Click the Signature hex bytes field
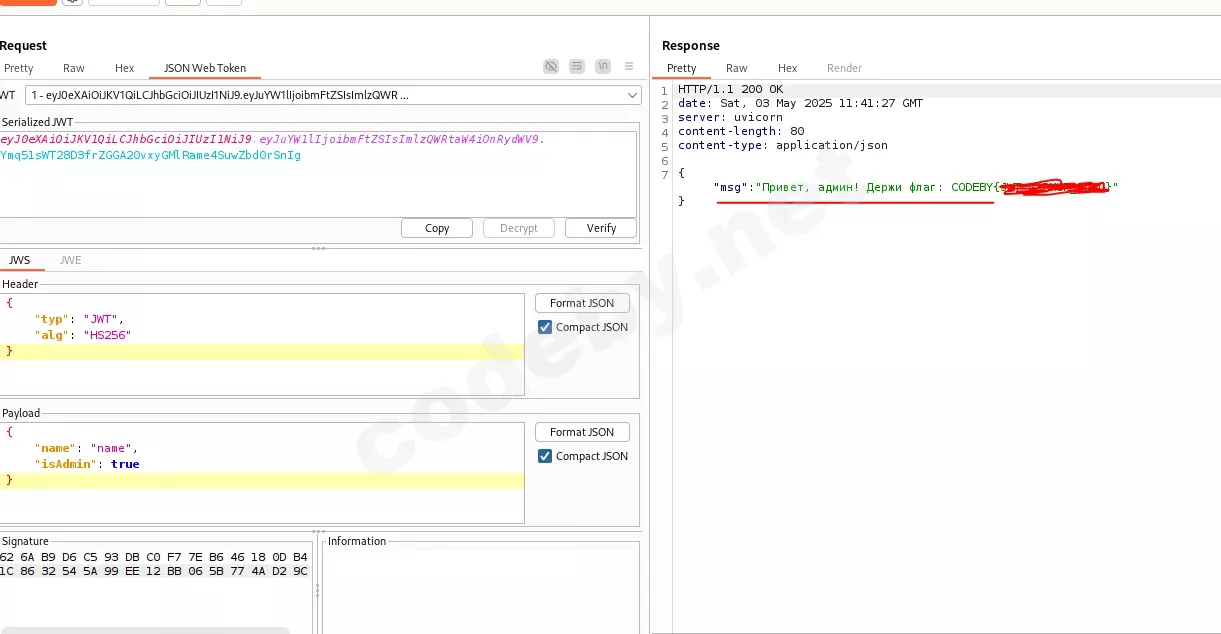This screenshot has width=1221, height=634. pos(155,564)
